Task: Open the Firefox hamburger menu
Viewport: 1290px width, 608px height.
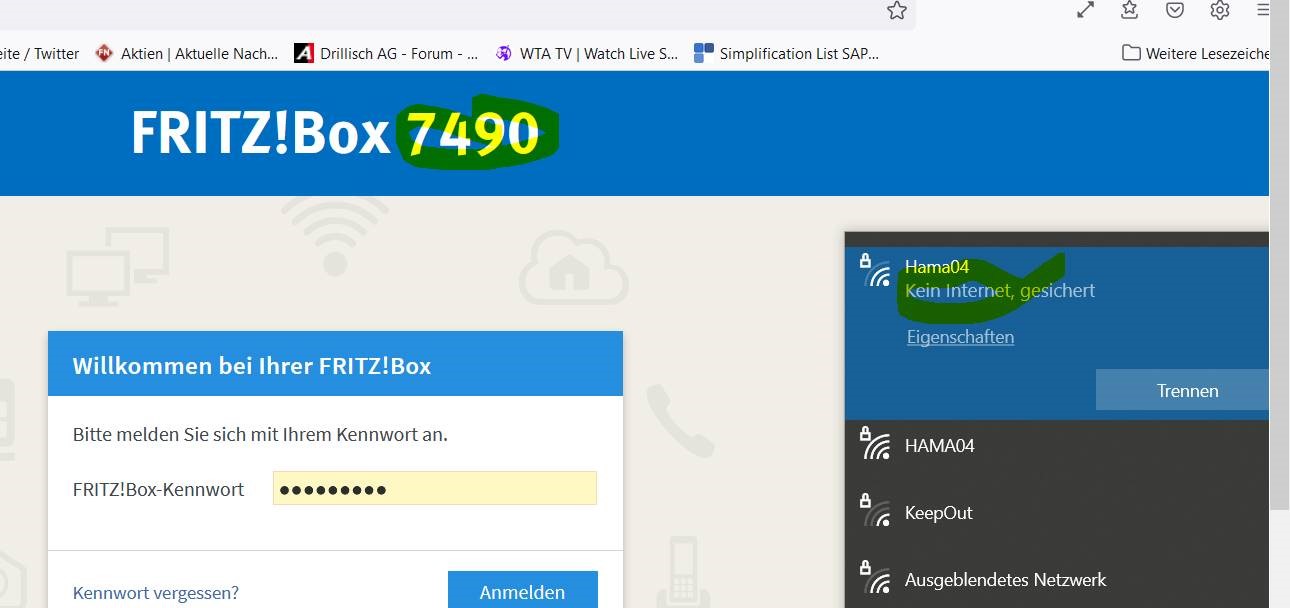Action: tap(1264, 10)
